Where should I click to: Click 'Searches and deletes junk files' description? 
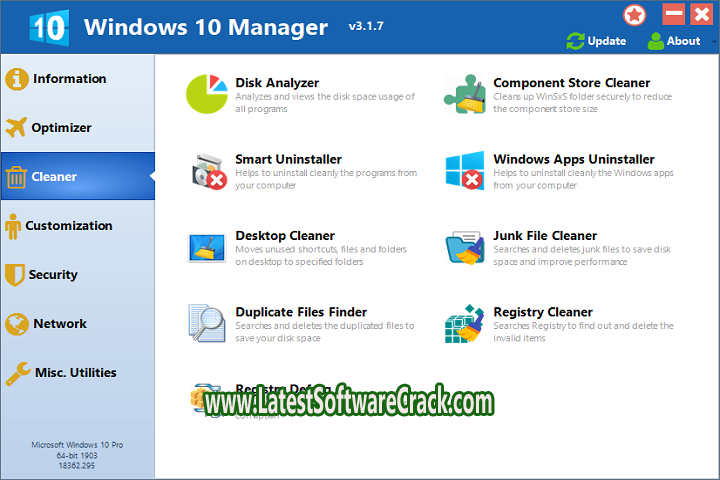(x=582, y=255)
